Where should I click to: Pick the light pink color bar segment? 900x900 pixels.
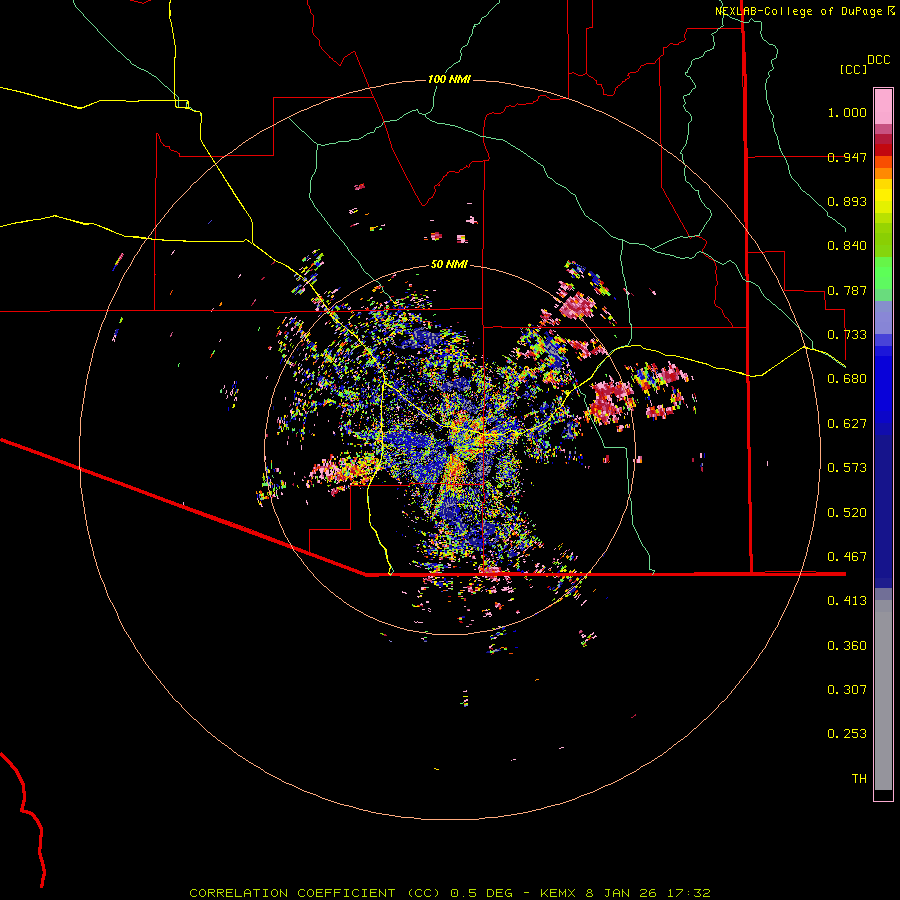883,106
